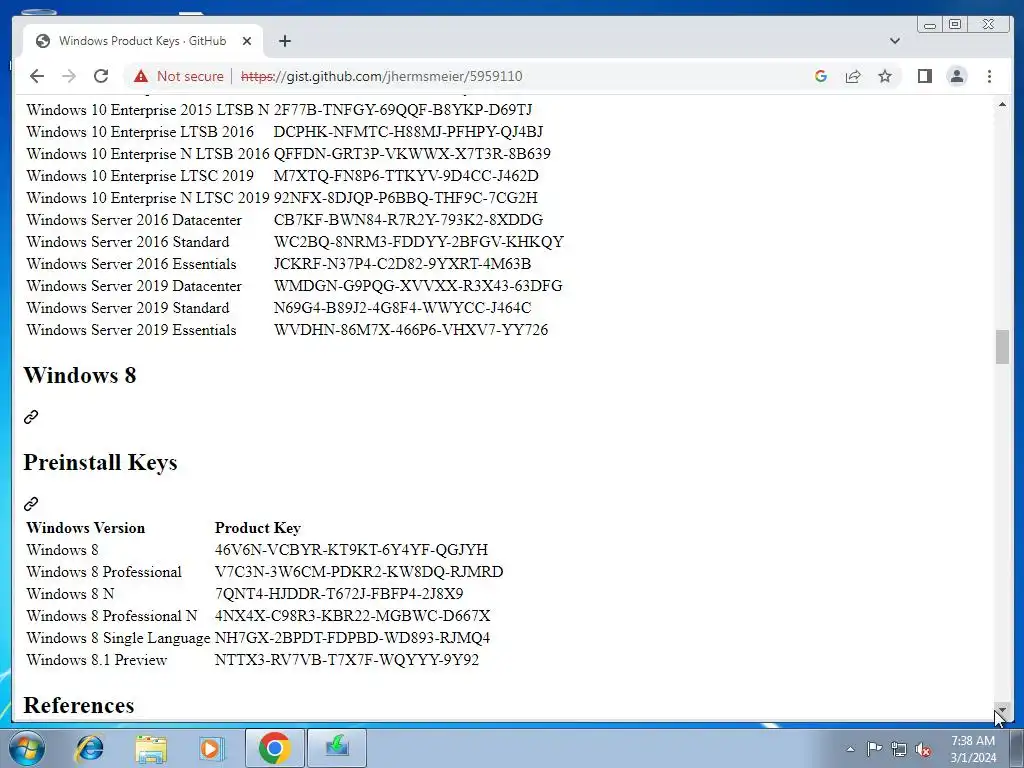Click the Windows 8 Professional N label
The image size is (1024, 768).
click(112, 616)
